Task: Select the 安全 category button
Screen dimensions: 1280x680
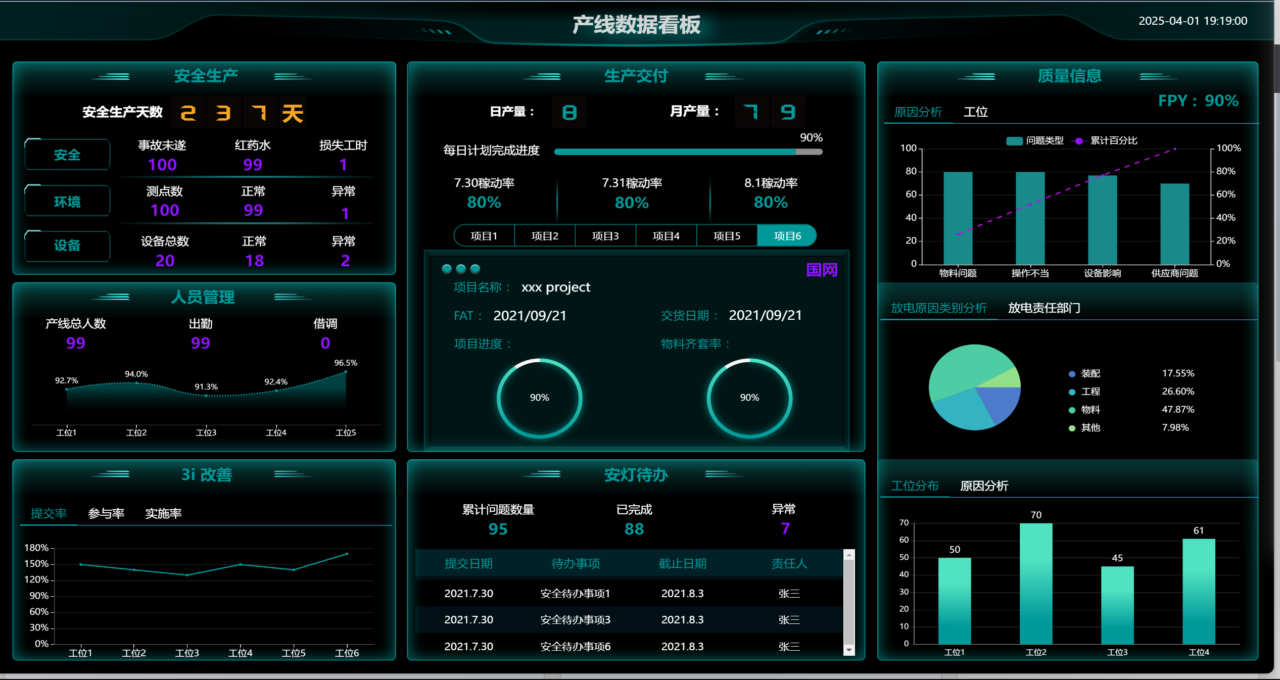Action: [67, 155]
